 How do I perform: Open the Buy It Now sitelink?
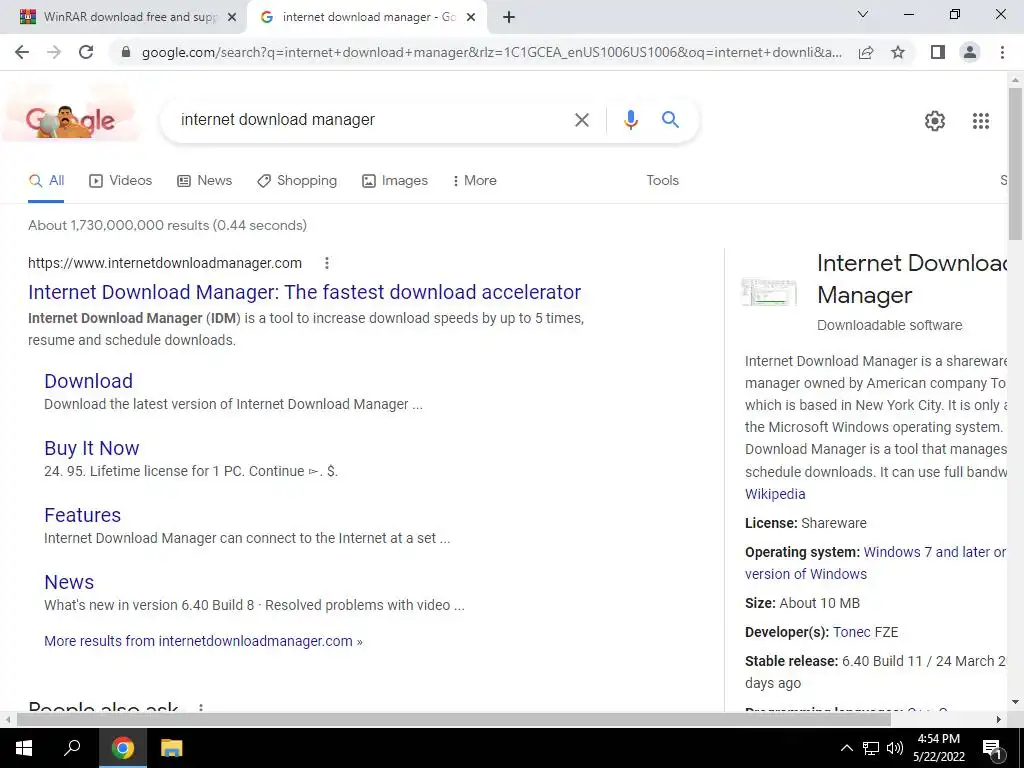[x=91, y=448]
